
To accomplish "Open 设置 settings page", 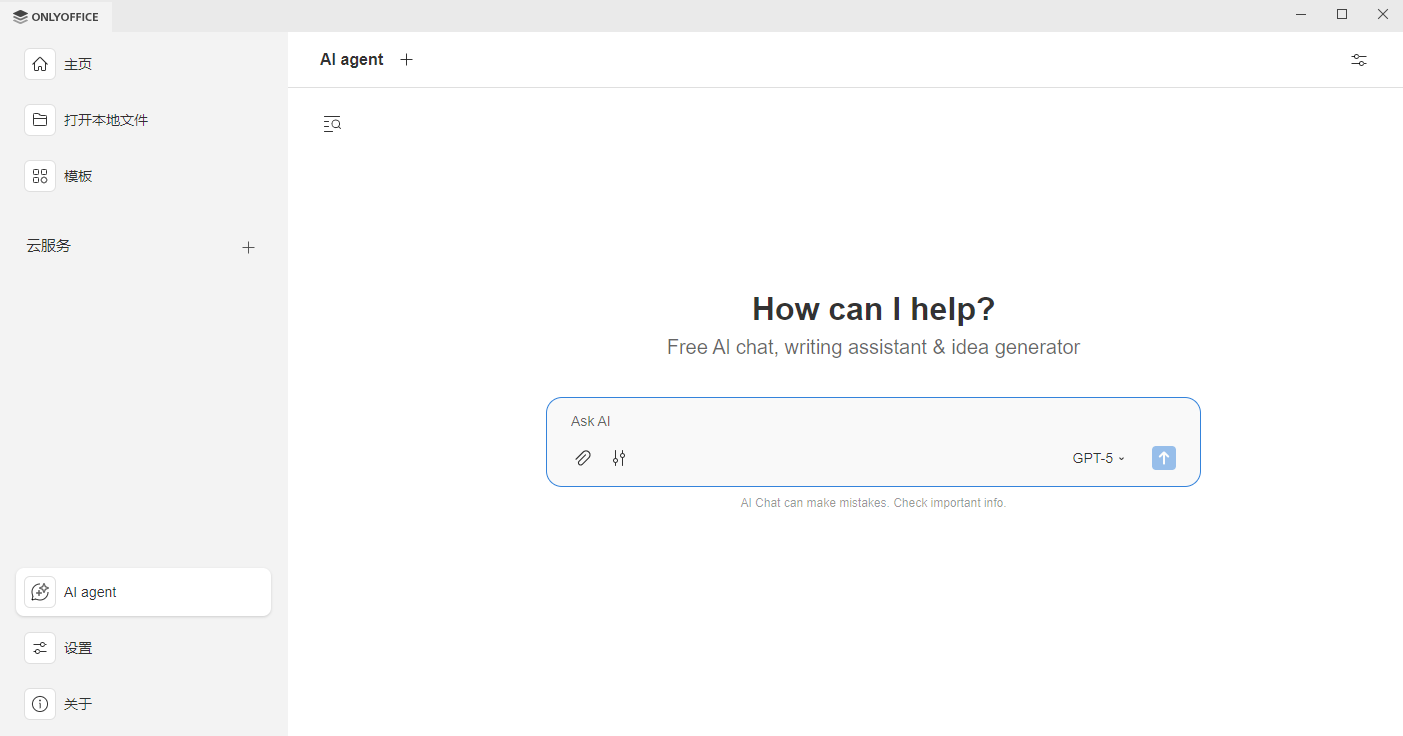I will tap(78, 648).
